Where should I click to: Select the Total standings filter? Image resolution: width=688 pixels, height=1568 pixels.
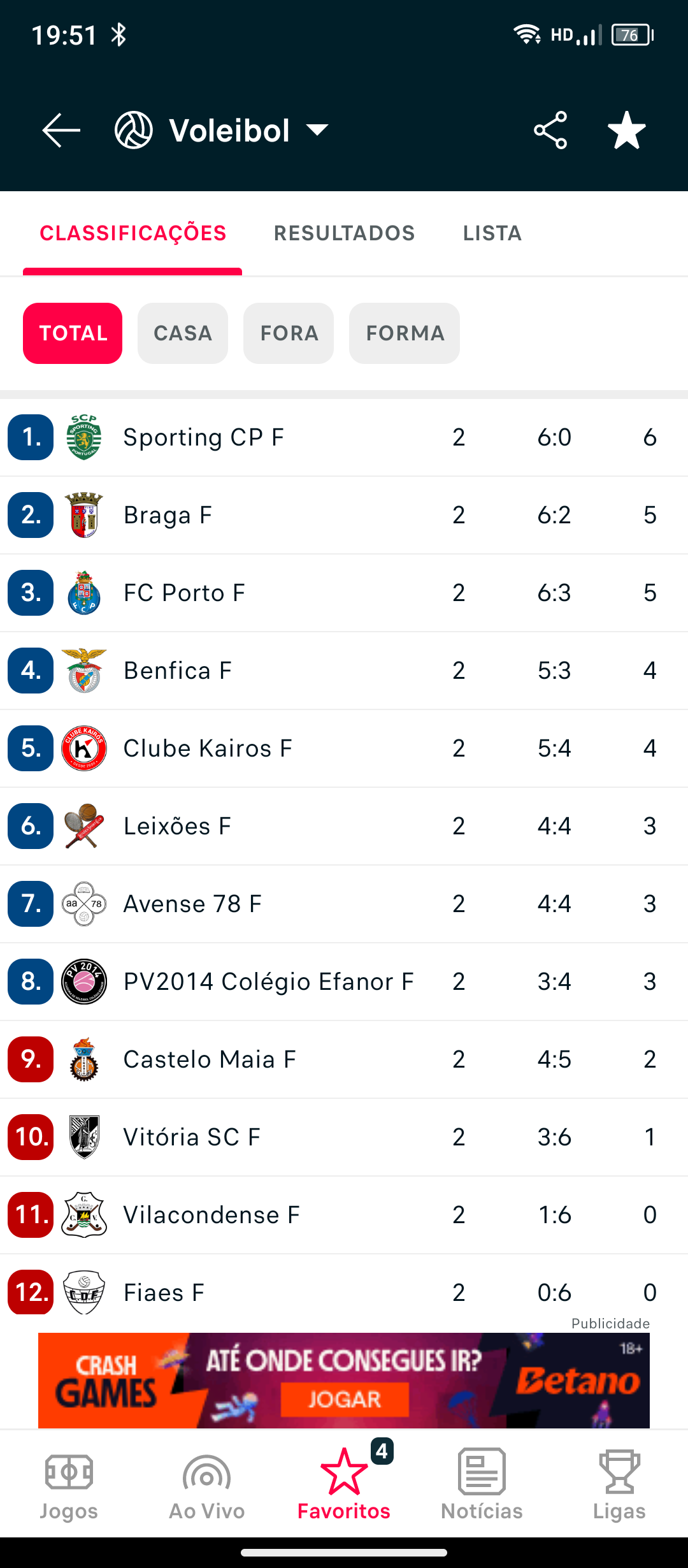pyautogui.click(x=73, y=333)
